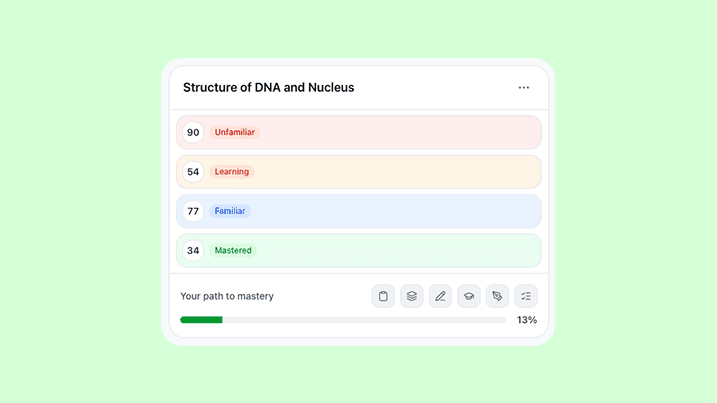Open the stacked layers flashcards icon
The height and width of the screenshot is (403, 717).
click(412, 296)
